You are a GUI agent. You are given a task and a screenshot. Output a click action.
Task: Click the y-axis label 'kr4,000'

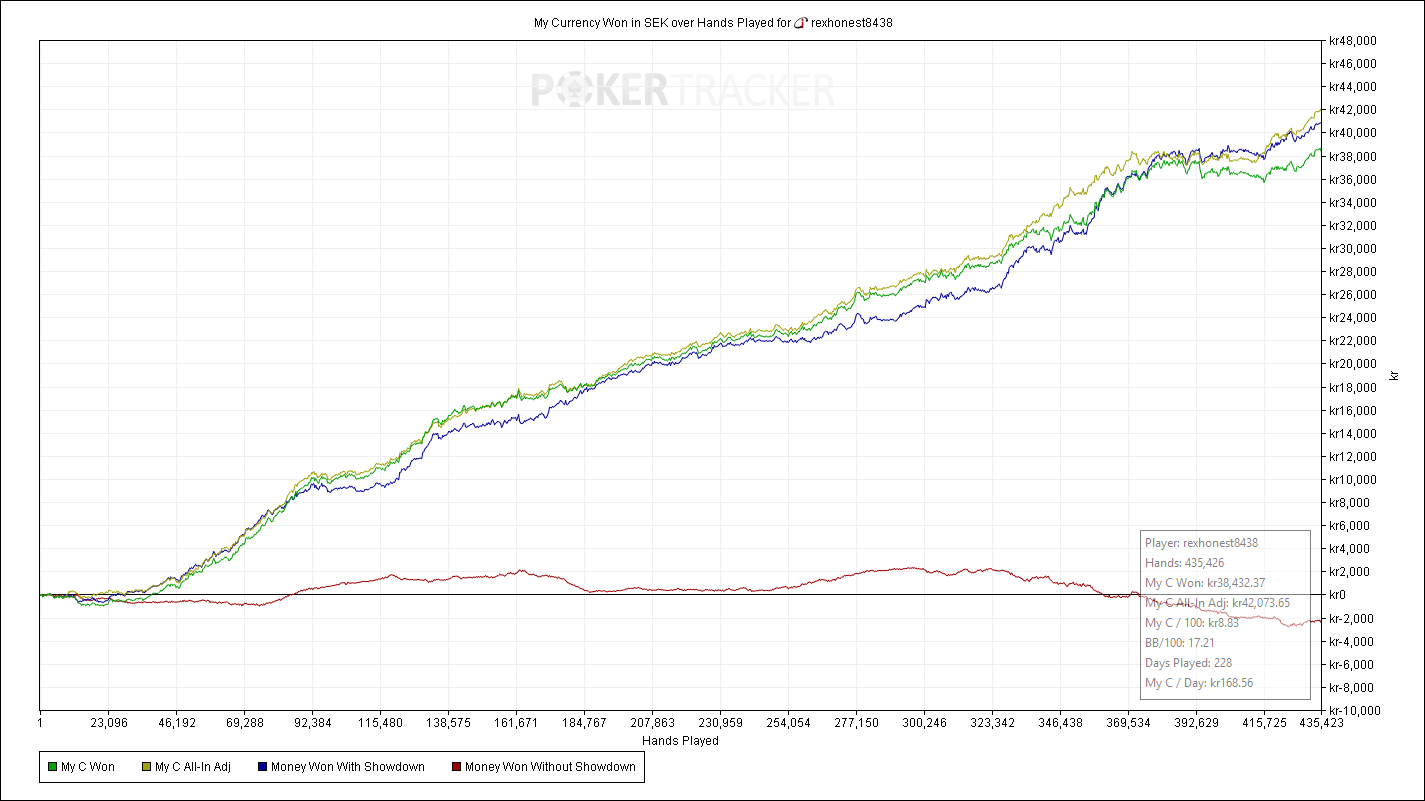pos(1347,549)
